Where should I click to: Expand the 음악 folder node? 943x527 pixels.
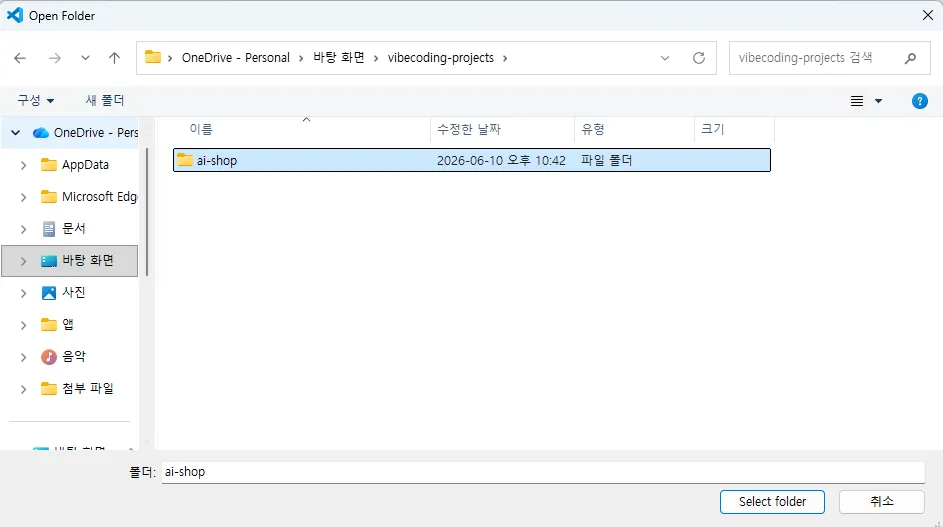pos(23,357)
